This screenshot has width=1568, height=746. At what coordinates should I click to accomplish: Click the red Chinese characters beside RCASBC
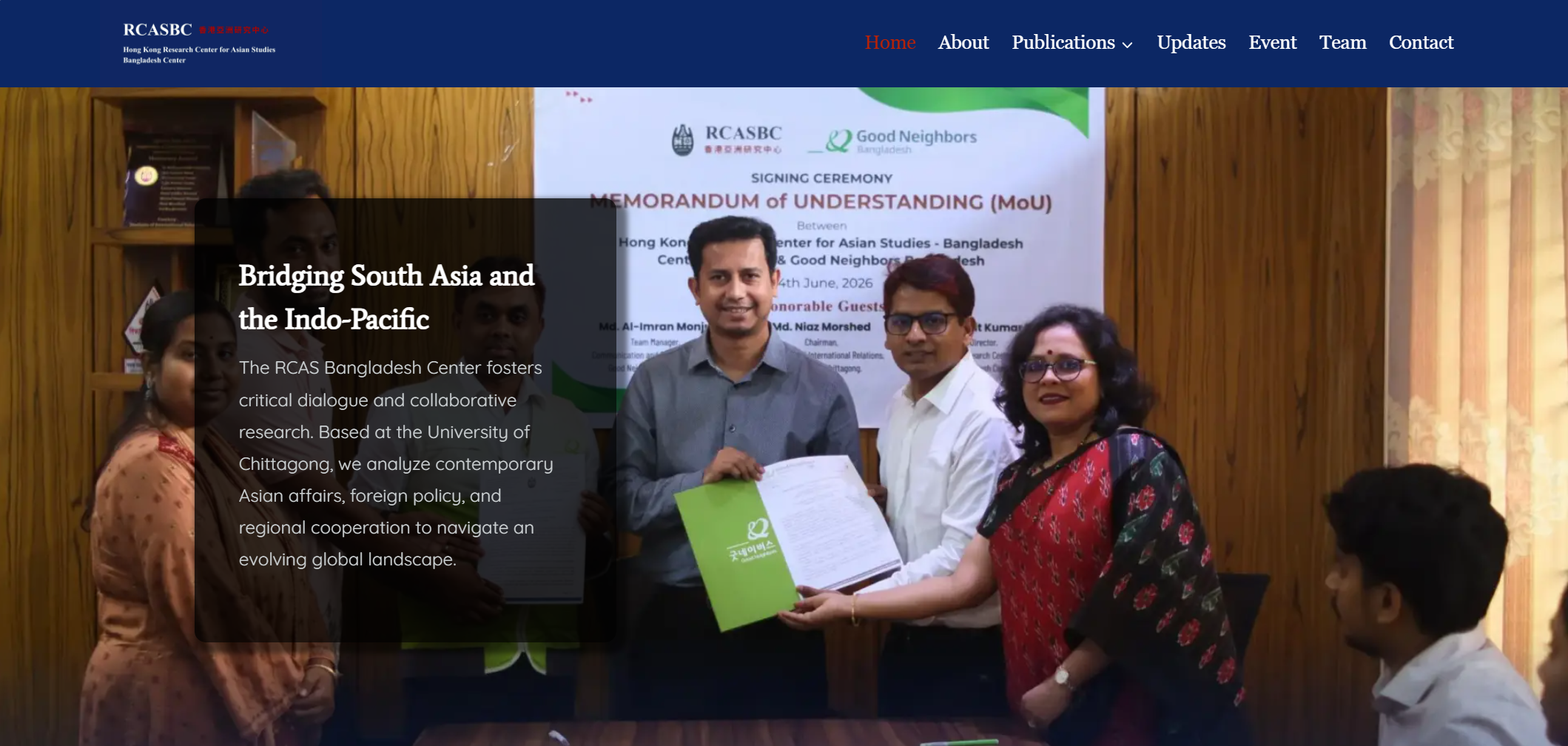pos(233,30)
